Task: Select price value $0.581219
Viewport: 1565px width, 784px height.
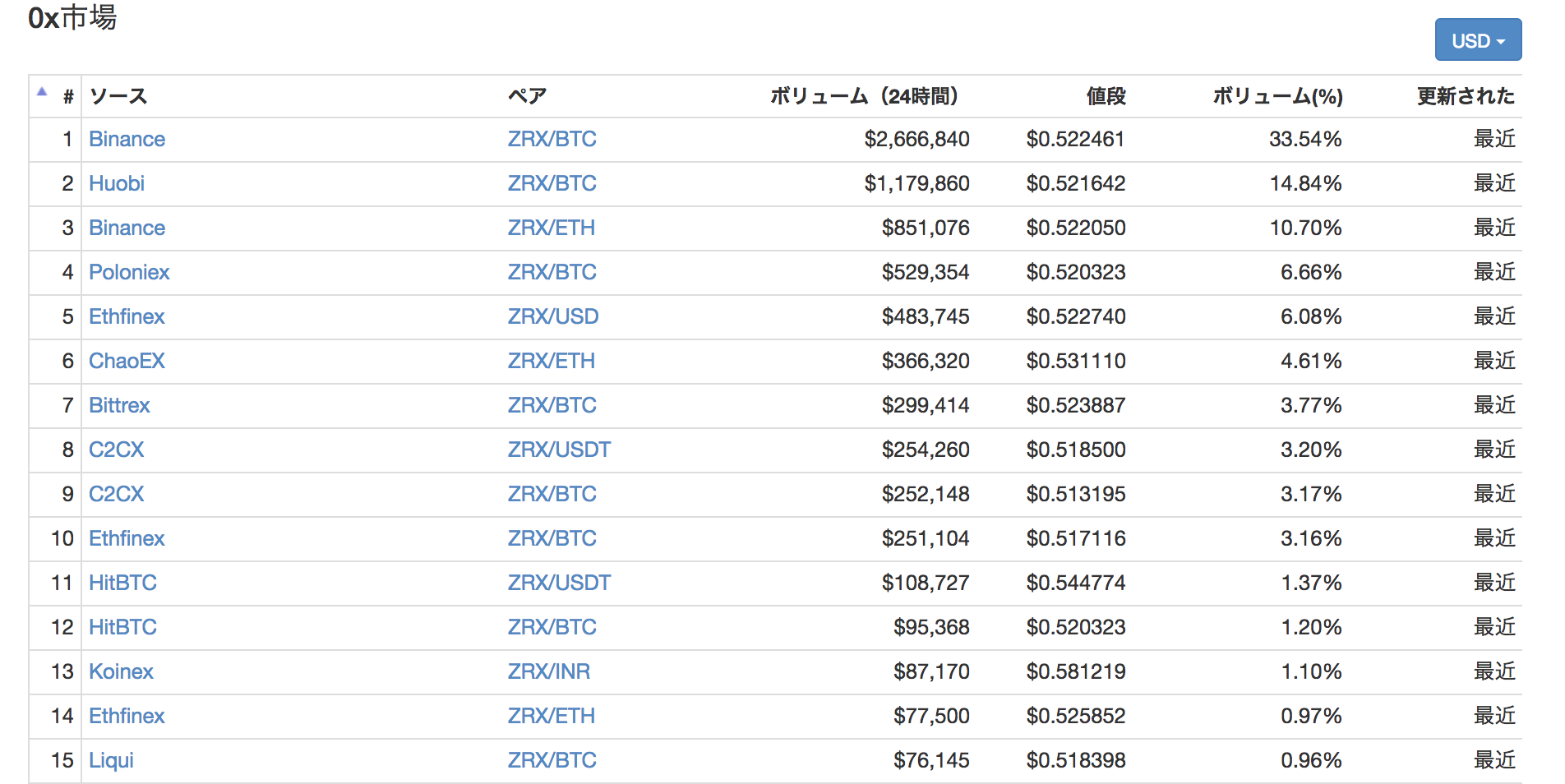Action: [x=1075, y=671]
